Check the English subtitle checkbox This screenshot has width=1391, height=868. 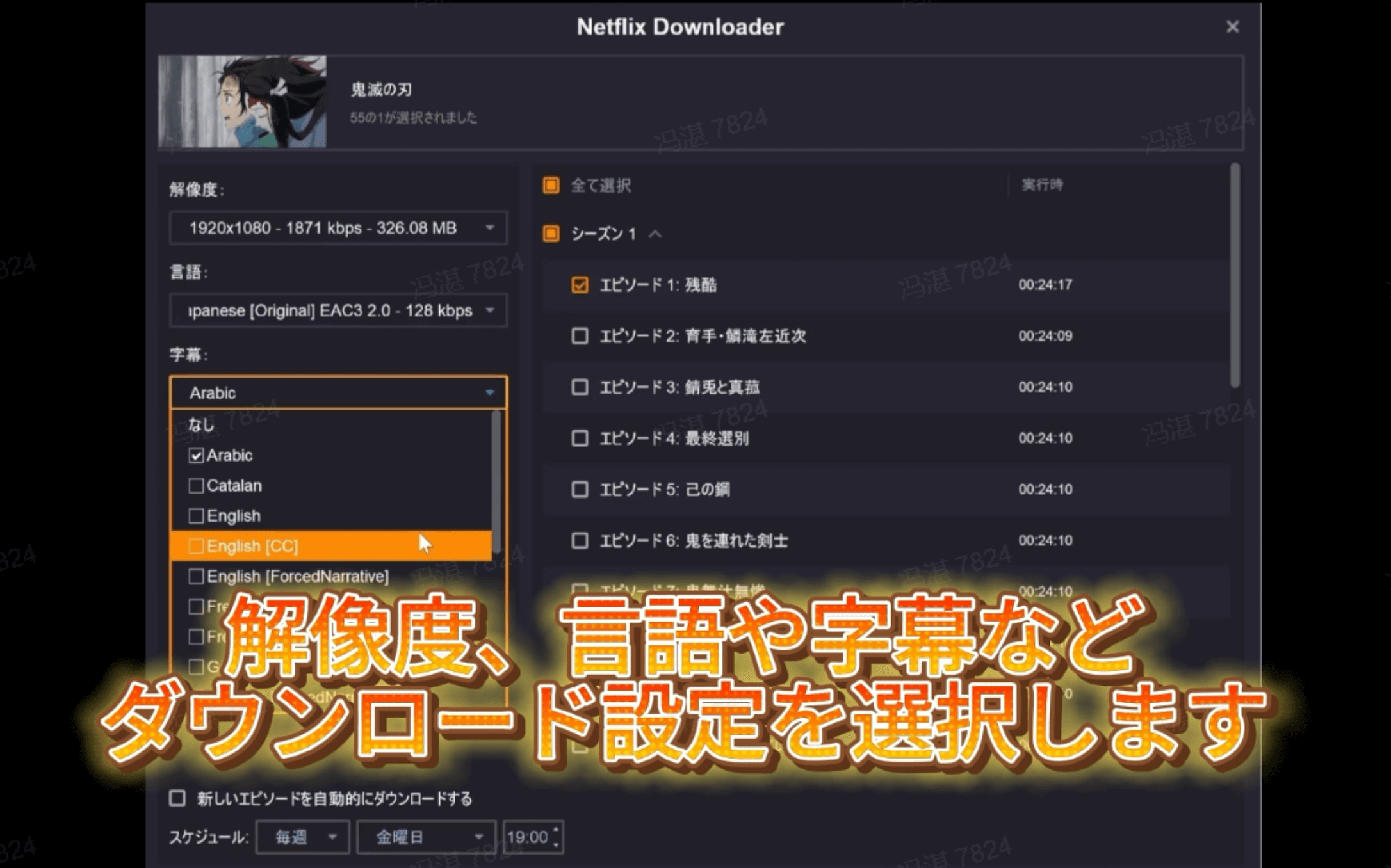click(x=196, y=516)
